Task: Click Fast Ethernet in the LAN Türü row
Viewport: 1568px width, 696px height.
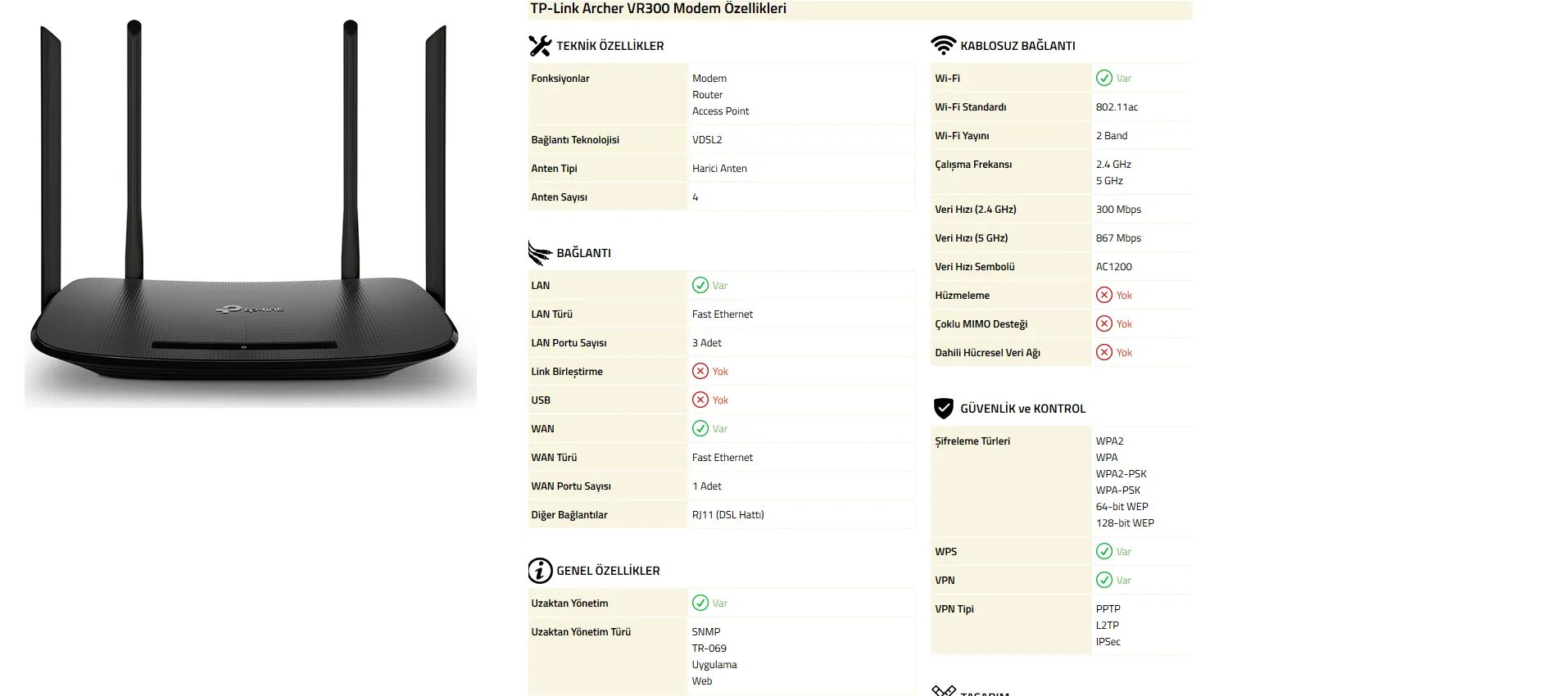Action: pos(722,314)
